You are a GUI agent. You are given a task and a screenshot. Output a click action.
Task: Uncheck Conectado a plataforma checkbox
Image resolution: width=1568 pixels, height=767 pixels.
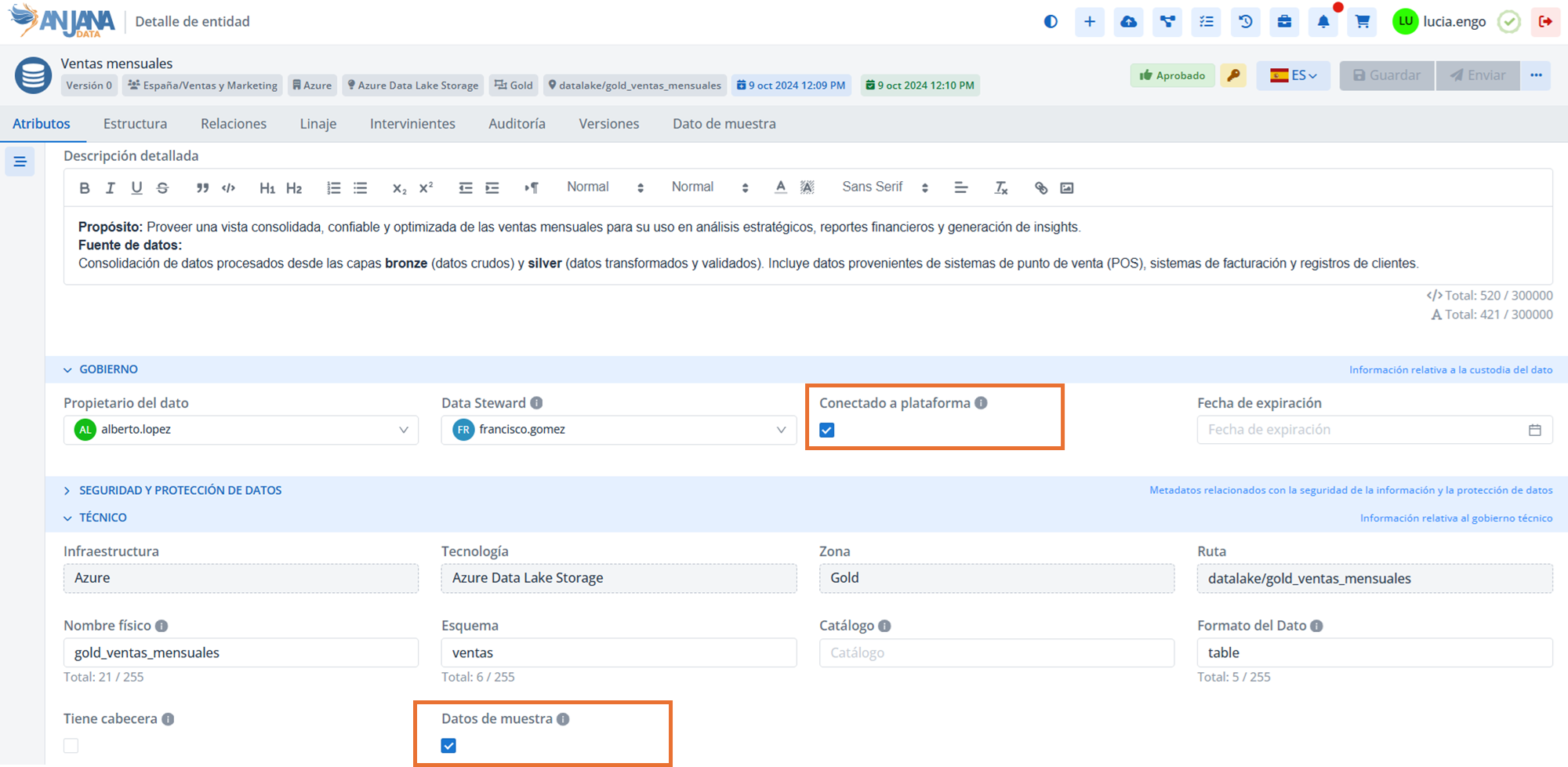(827, 430)
